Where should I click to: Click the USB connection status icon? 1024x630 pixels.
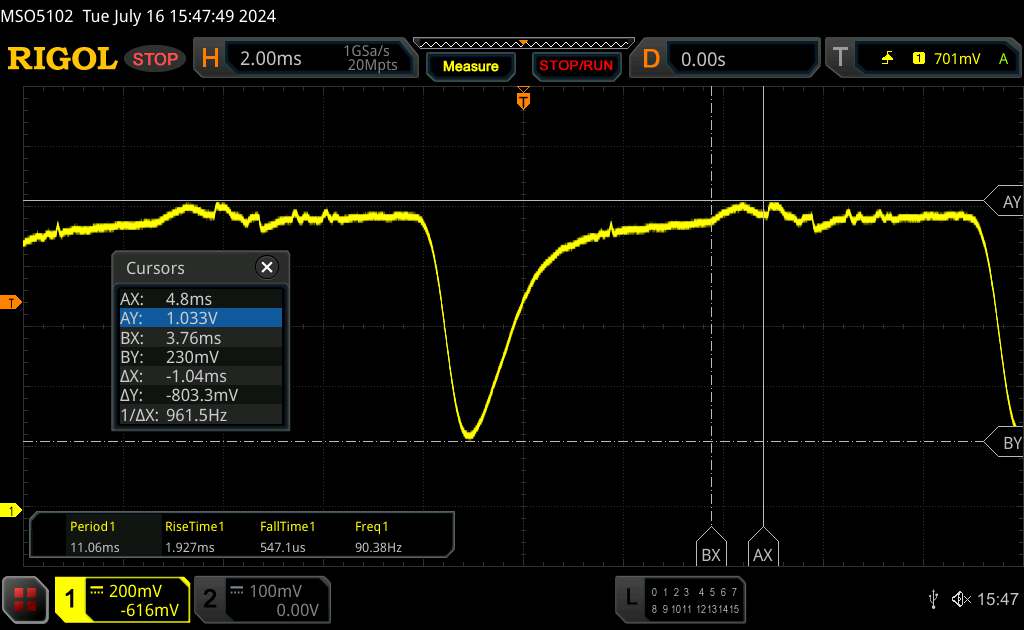coord(933,598)
